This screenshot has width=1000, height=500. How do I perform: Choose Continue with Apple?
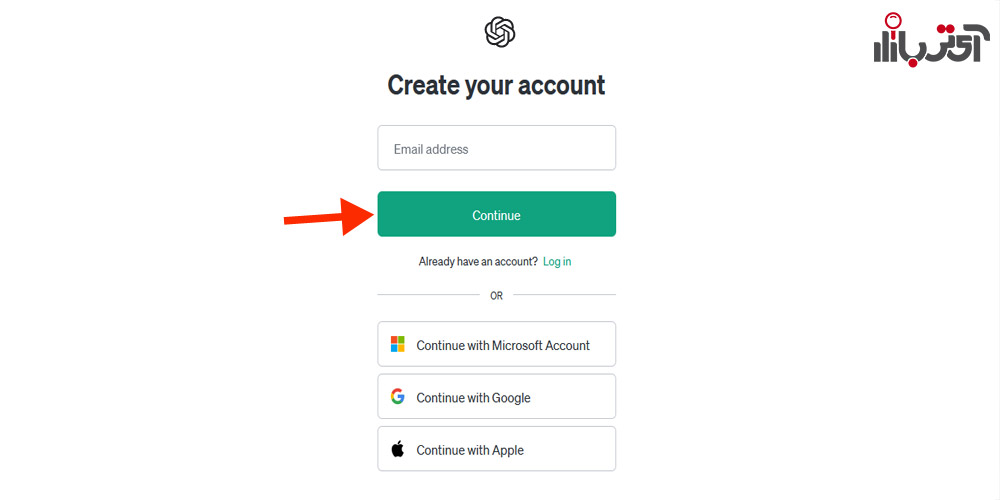497,449
